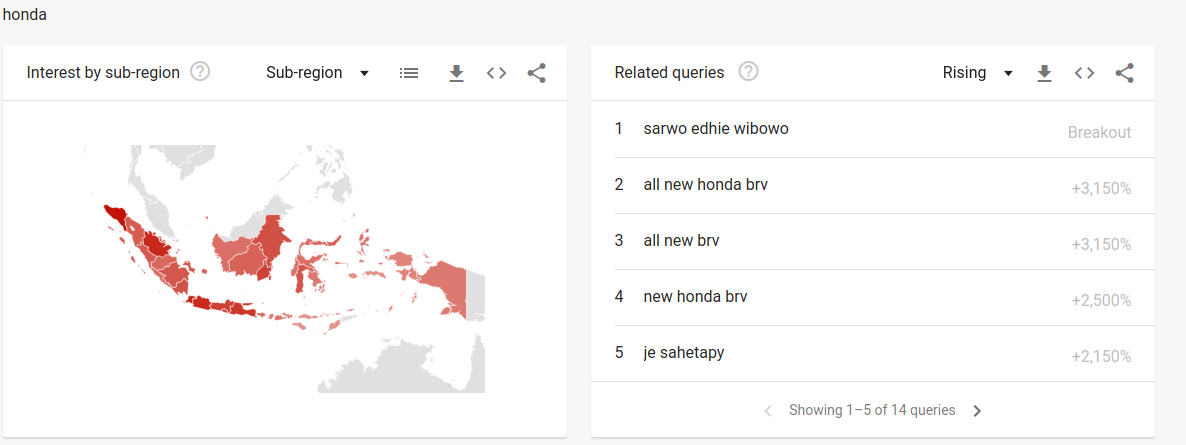This screenshot has height=445, width=1186.
Task: Open query 'all new honda brv'
Action: tap(706, 185)
